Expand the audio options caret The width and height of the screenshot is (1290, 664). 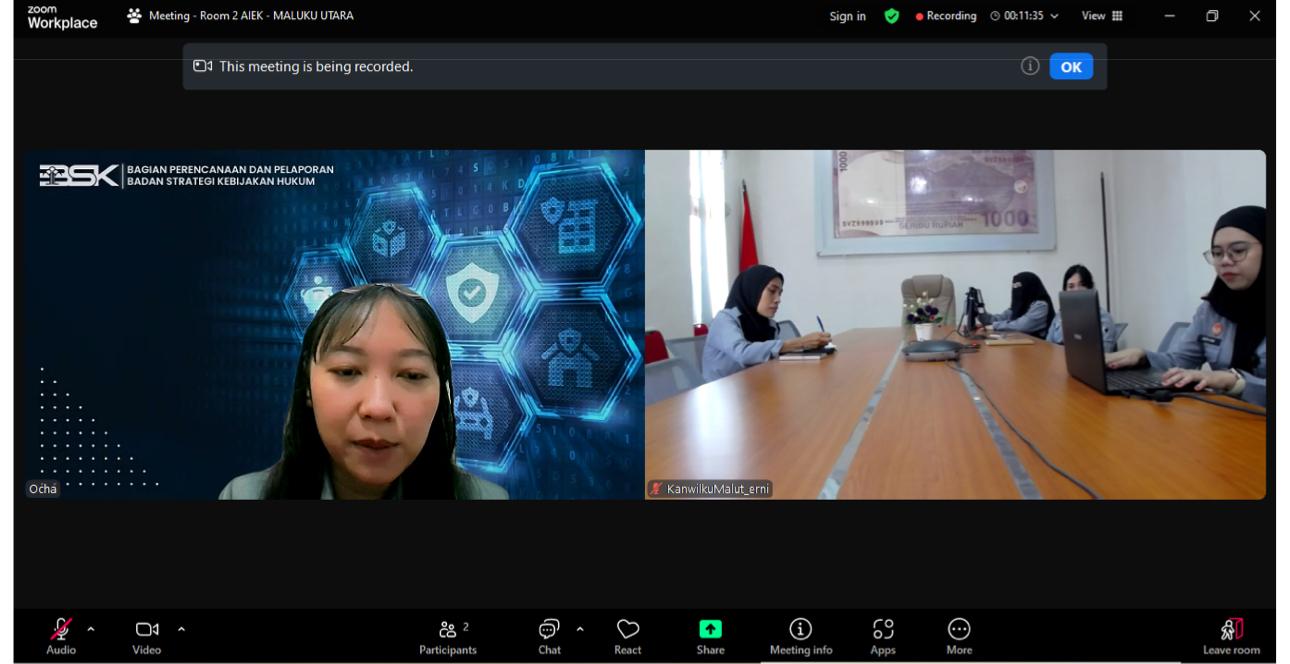tap(91, 629)
